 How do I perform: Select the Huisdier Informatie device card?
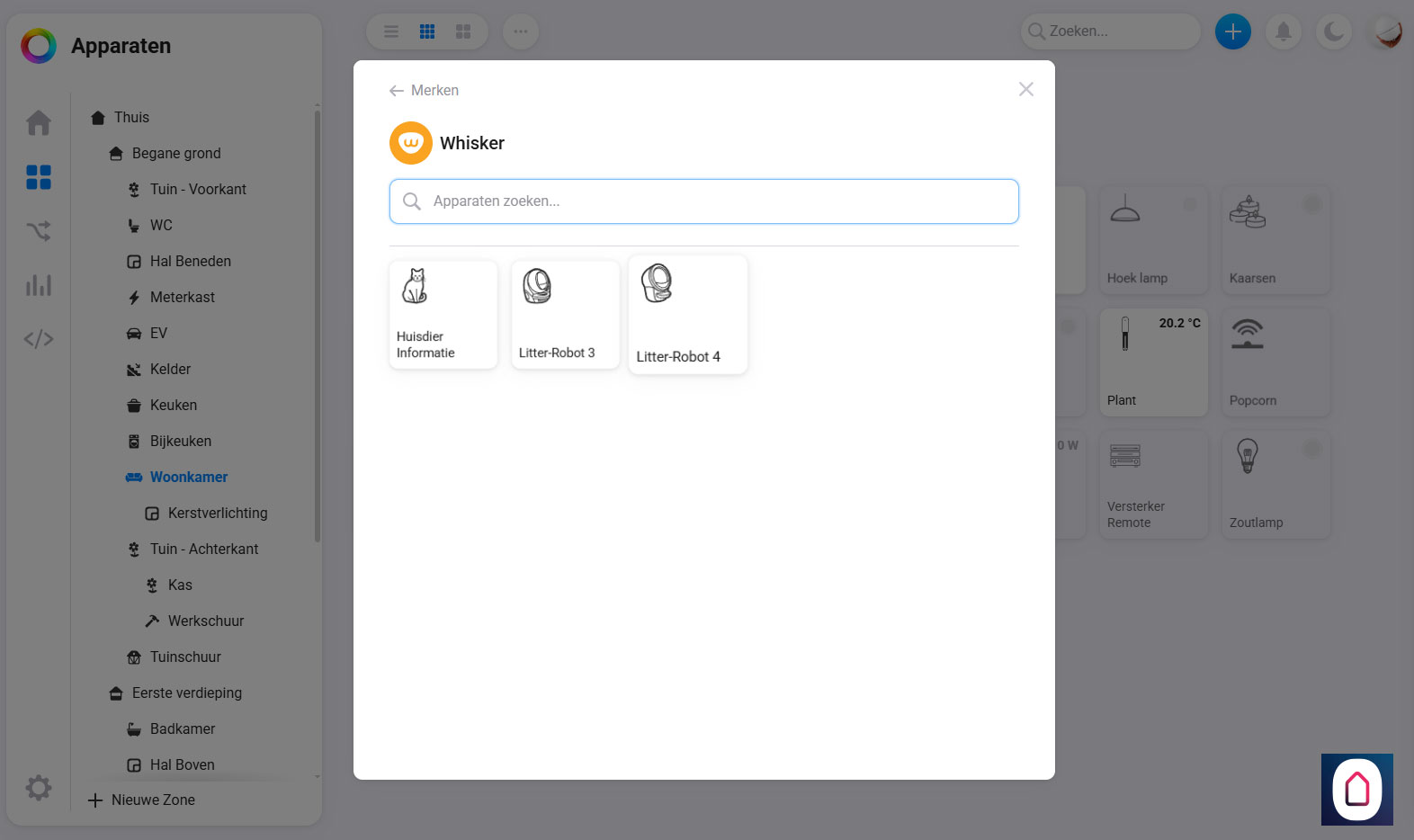[x=443, y=315]
